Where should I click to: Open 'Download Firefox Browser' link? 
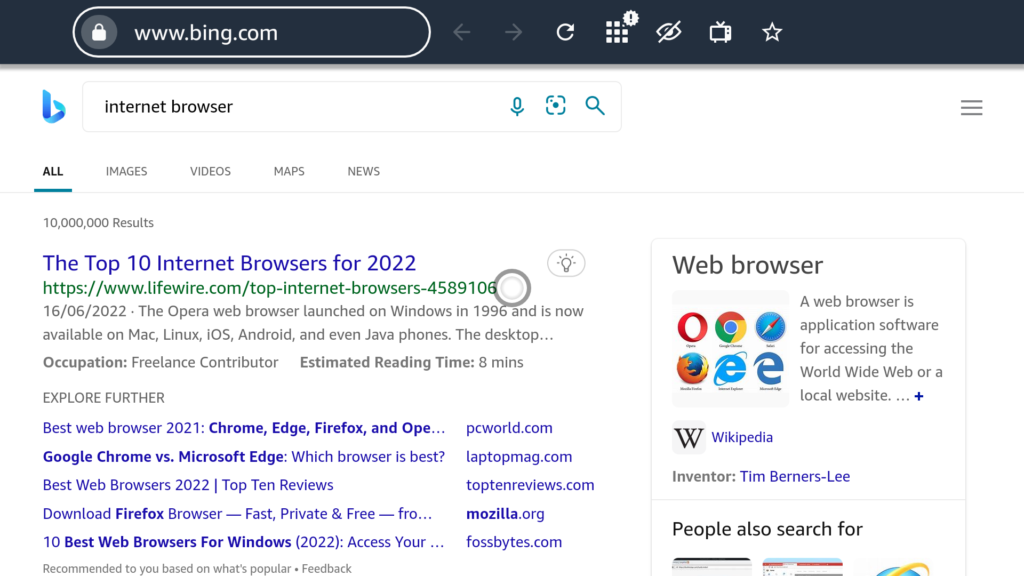click(238, 513)
